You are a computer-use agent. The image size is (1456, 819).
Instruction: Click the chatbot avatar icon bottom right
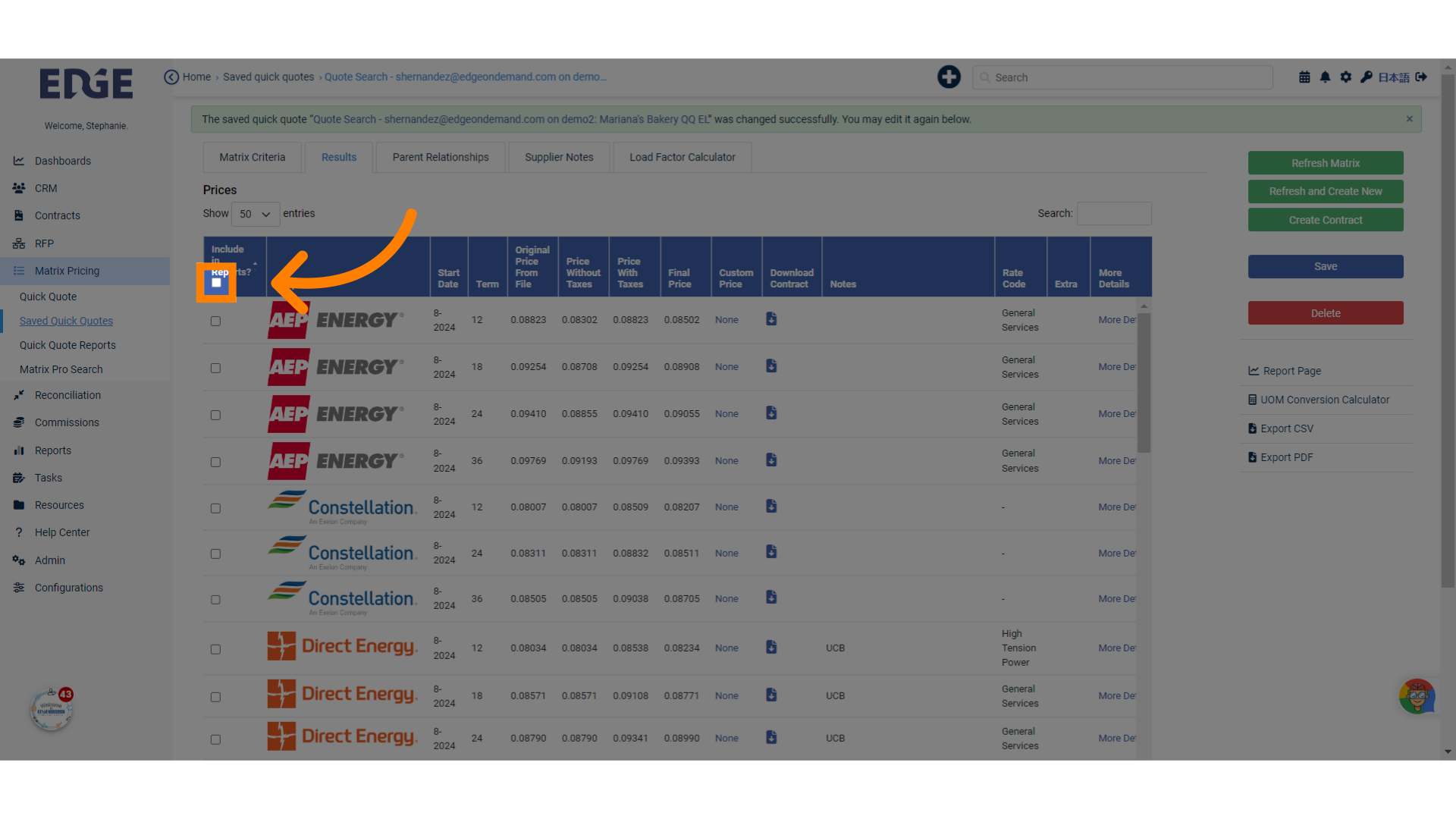[1417, 696]
